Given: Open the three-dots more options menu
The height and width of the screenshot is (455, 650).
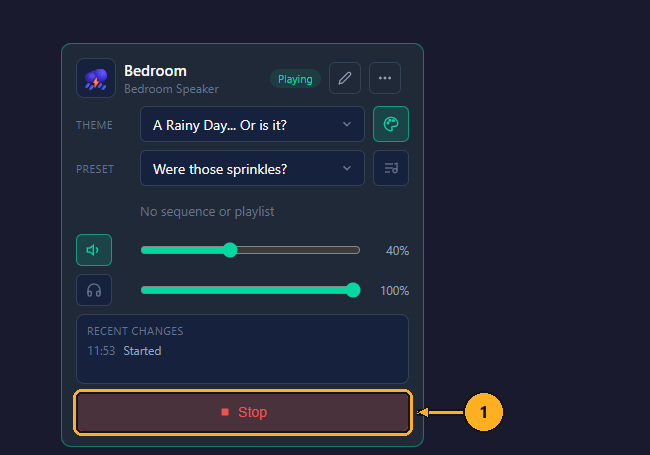Looking at the screenshot, I should (385, 78).
